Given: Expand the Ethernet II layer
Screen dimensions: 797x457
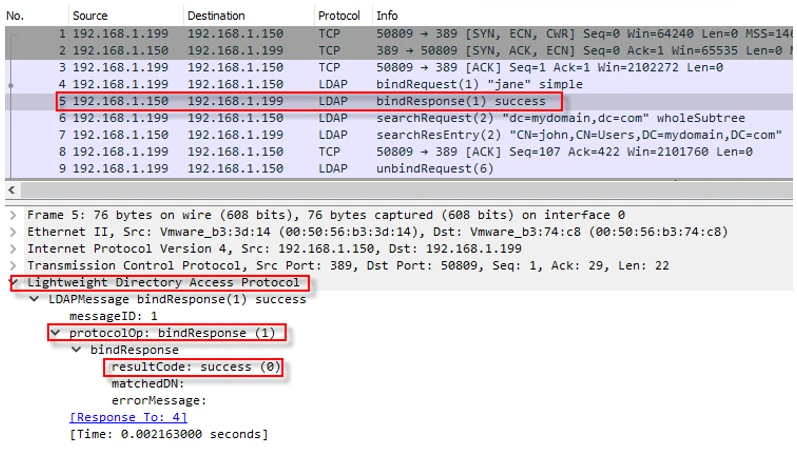Looking at the screenshot, I should pos(13,232).
